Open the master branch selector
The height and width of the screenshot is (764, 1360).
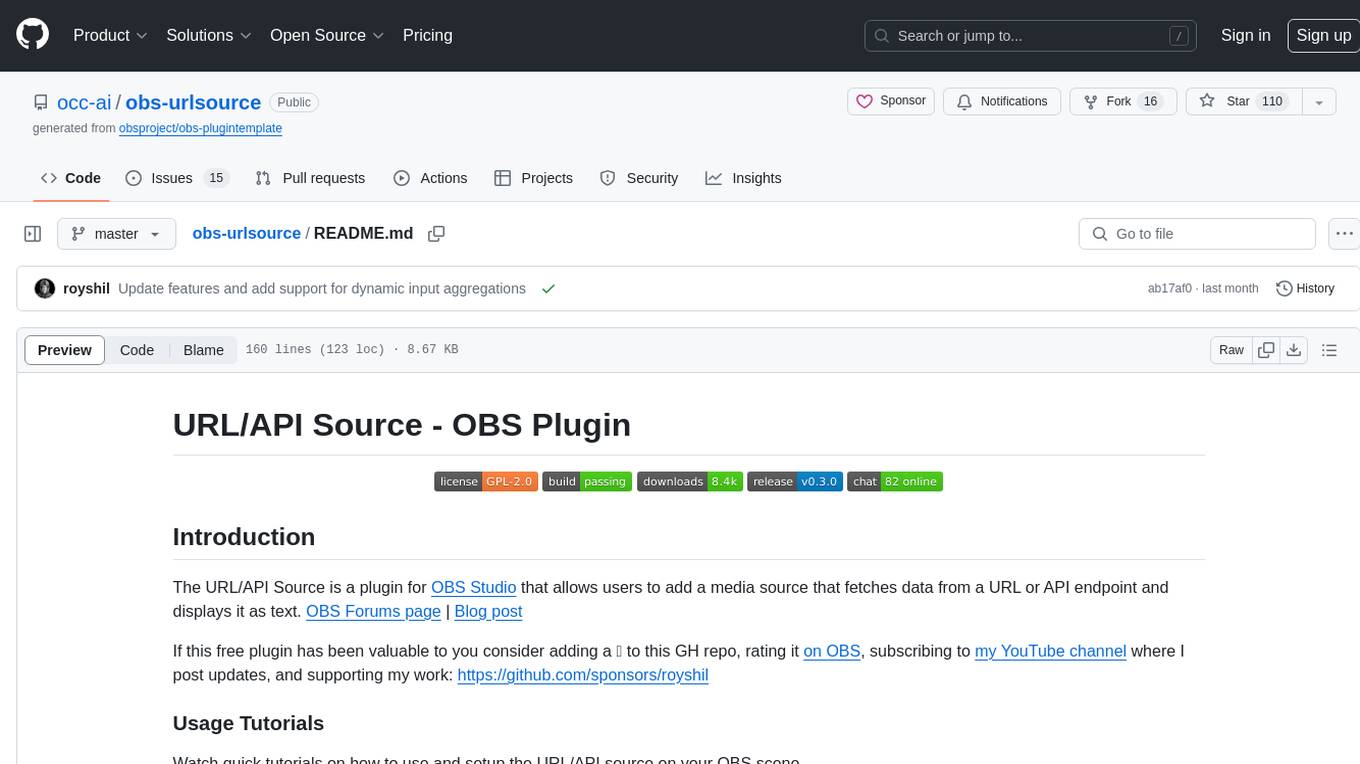117,234
